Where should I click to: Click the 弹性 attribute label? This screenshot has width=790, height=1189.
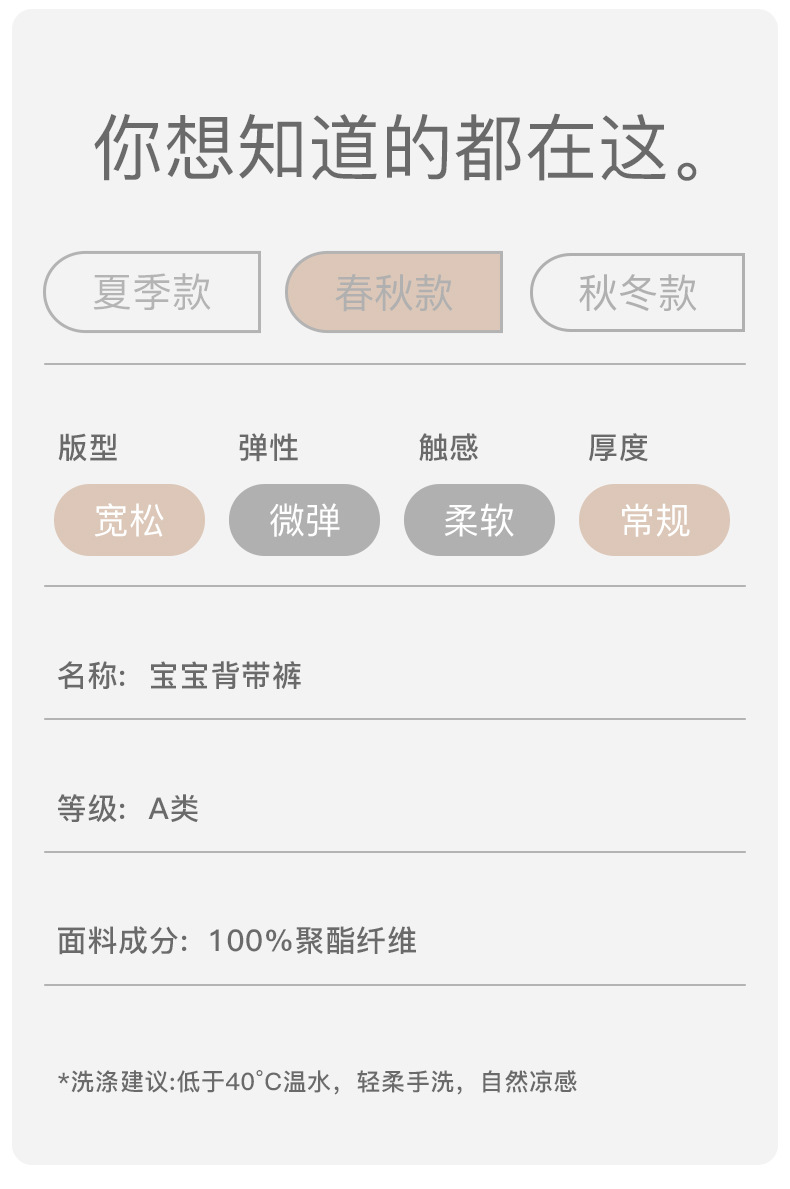(268, 448)
